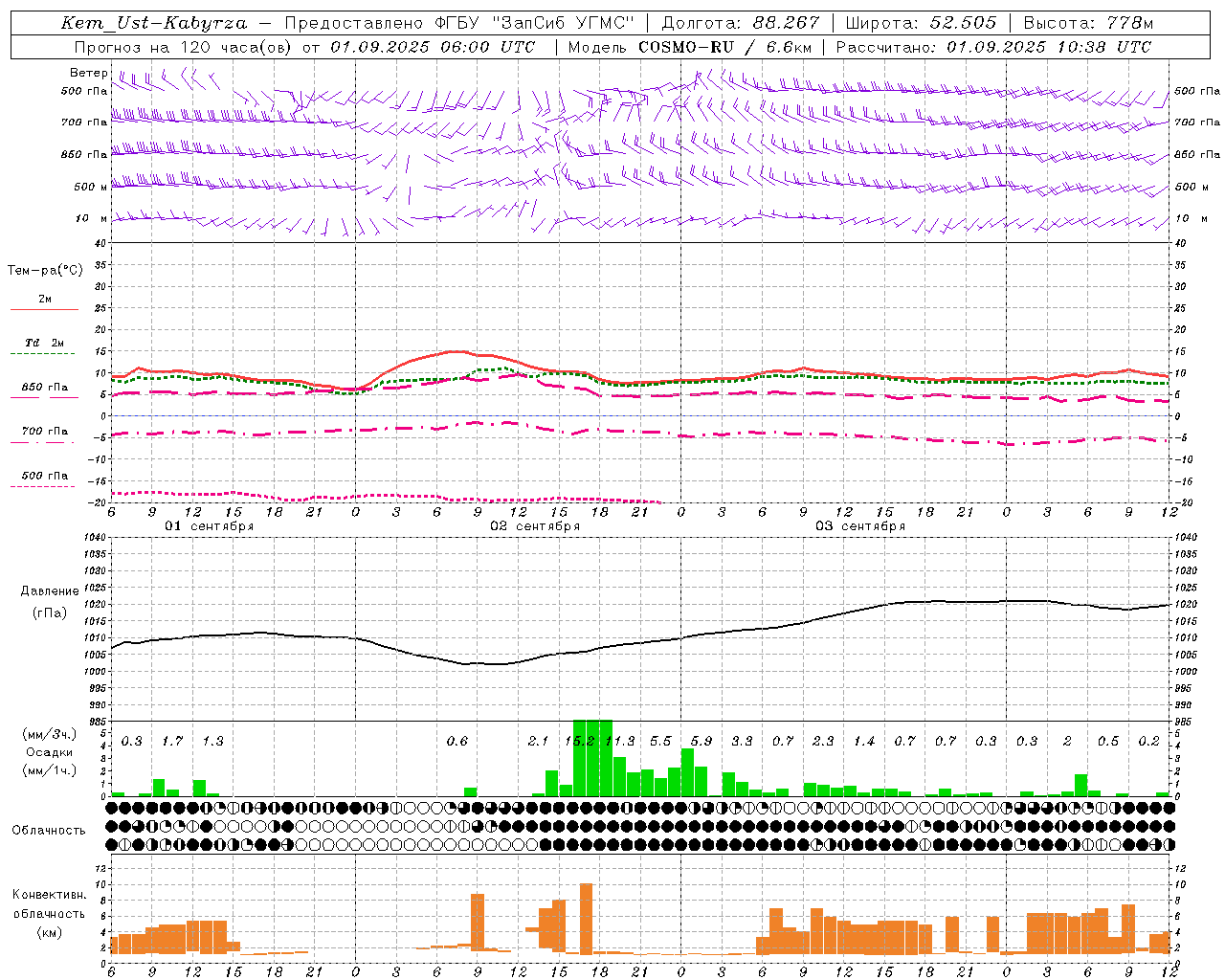
Task: Click the 0.5 precipitation total value
Action: tap(1108, 742)
